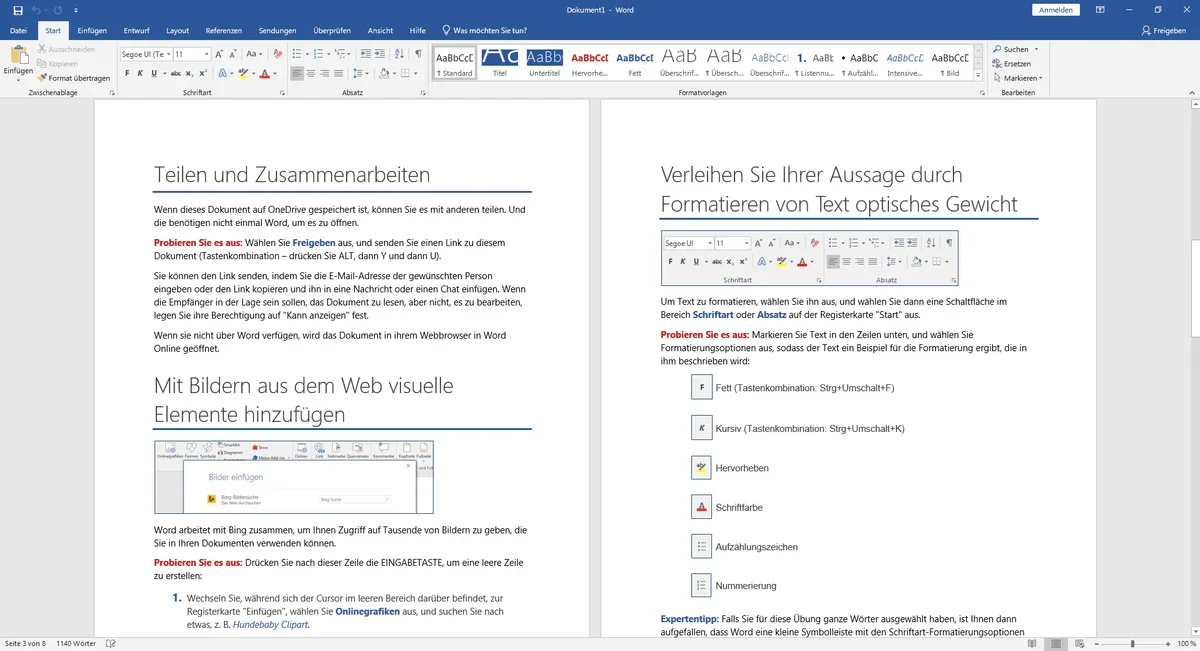This screenshot has width=1200, height=651.
Task: Click the paint bucket shading icon
Action: pos(384,73)
